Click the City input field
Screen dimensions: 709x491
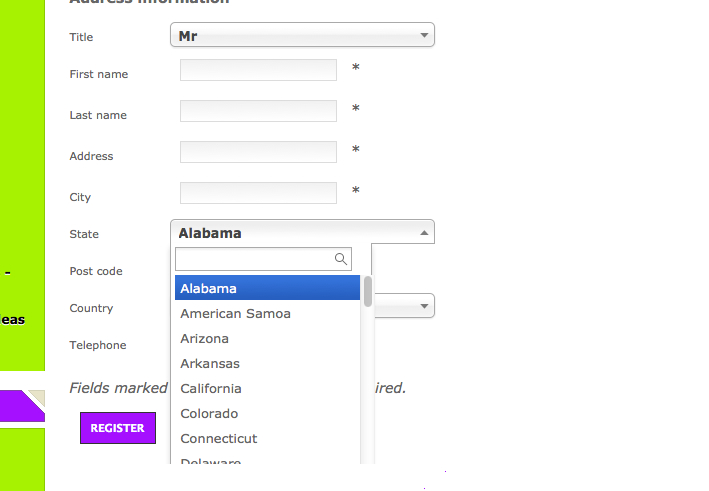[x=258, y=193]
